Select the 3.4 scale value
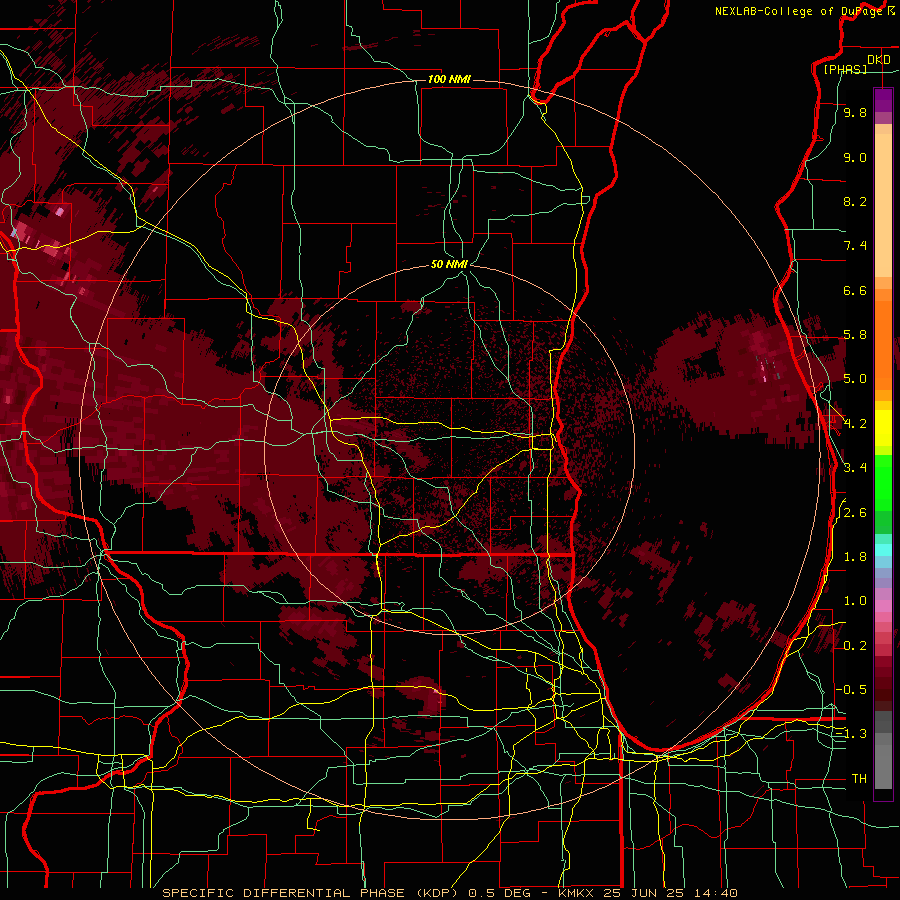Viewport: 900px width, 900px height. click(855, 468)
